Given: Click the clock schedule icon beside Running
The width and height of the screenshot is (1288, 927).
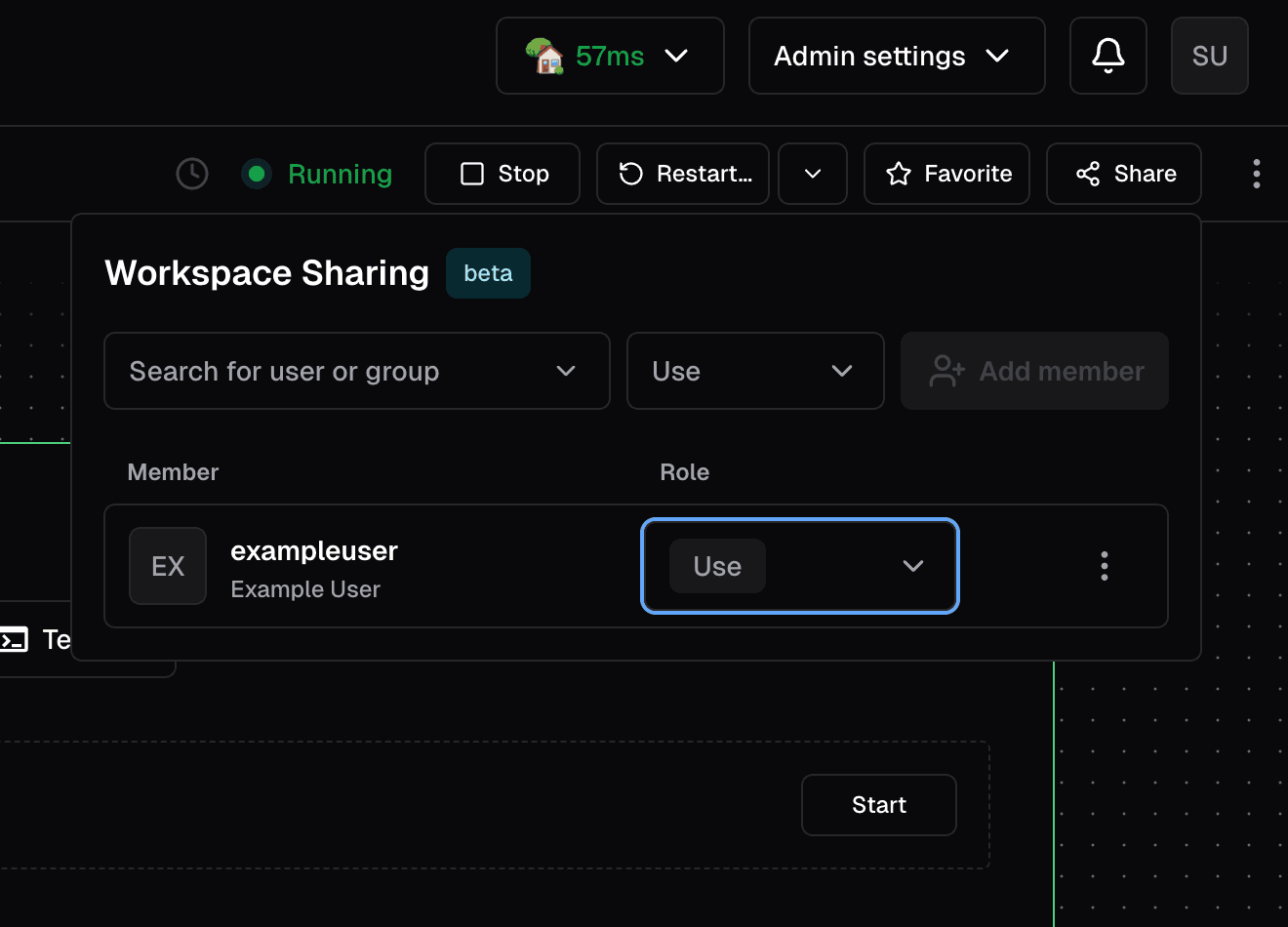Looking at the screenshot, I should coord(192,174).
